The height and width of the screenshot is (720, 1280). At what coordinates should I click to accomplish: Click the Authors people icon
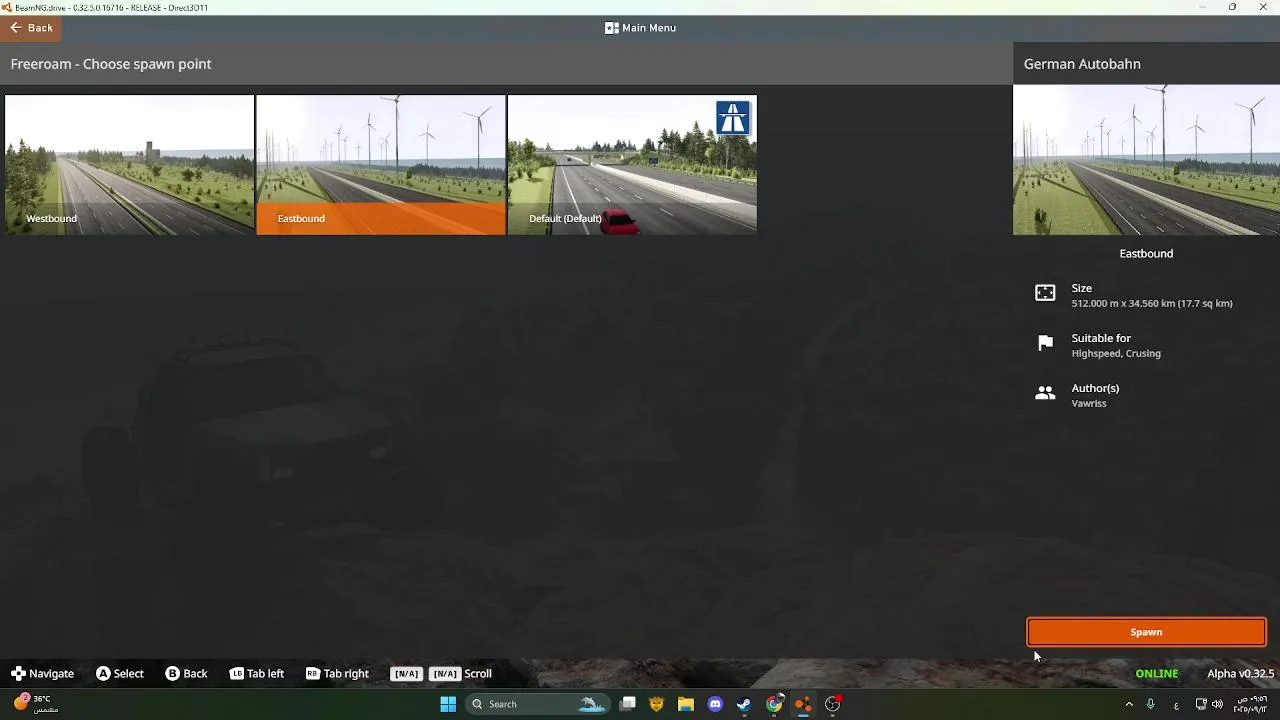pyautogui.click(x=1045, y=394)
